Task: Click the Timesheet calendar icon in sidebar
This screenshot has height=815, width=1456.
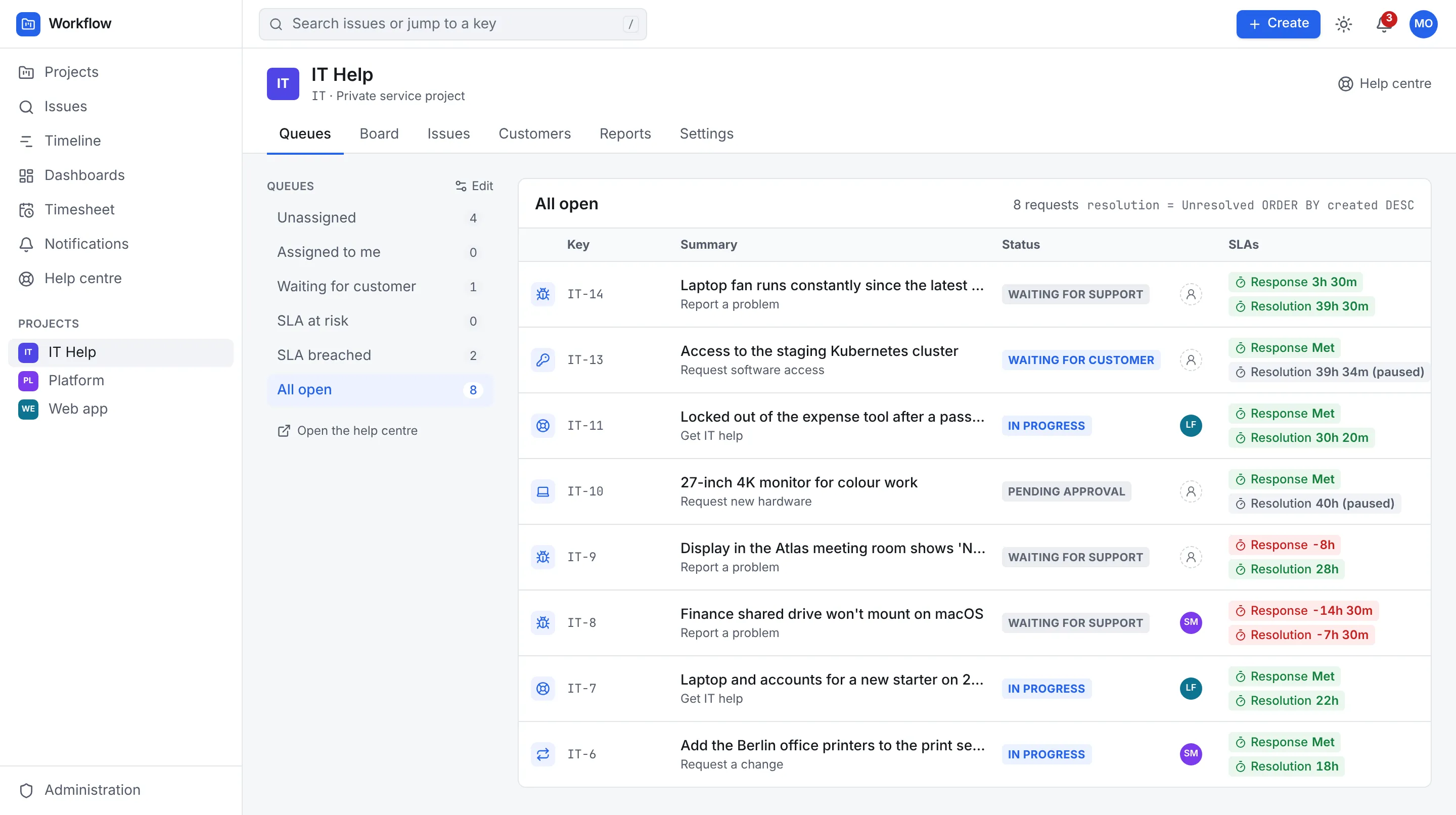Action: pos(26,210)
